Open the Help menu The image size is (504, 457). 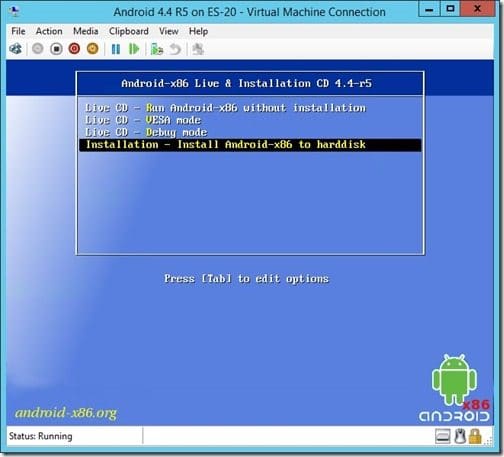tap(198, 31)
